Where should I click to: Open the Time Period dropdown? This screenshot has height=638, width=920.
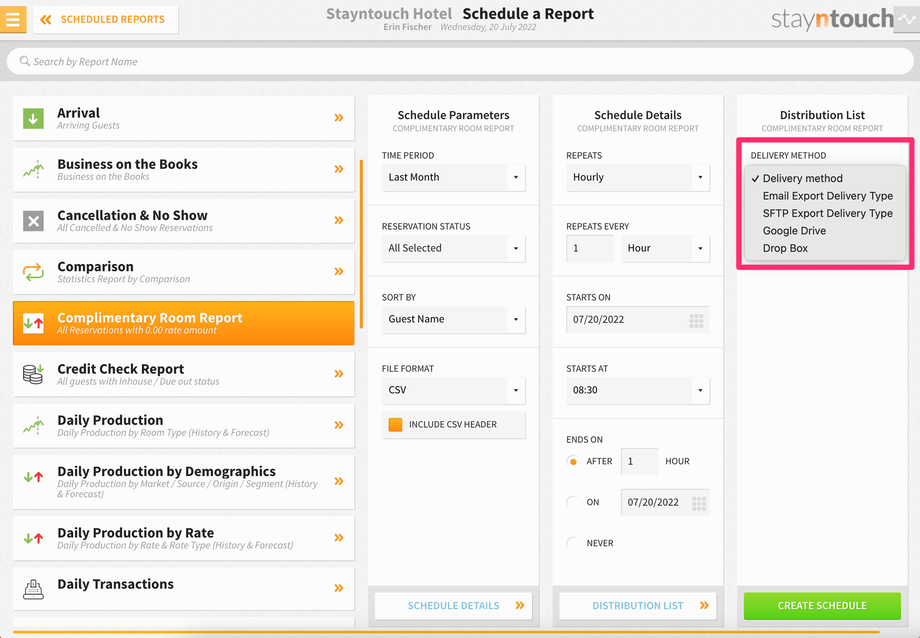pos(454,177)
